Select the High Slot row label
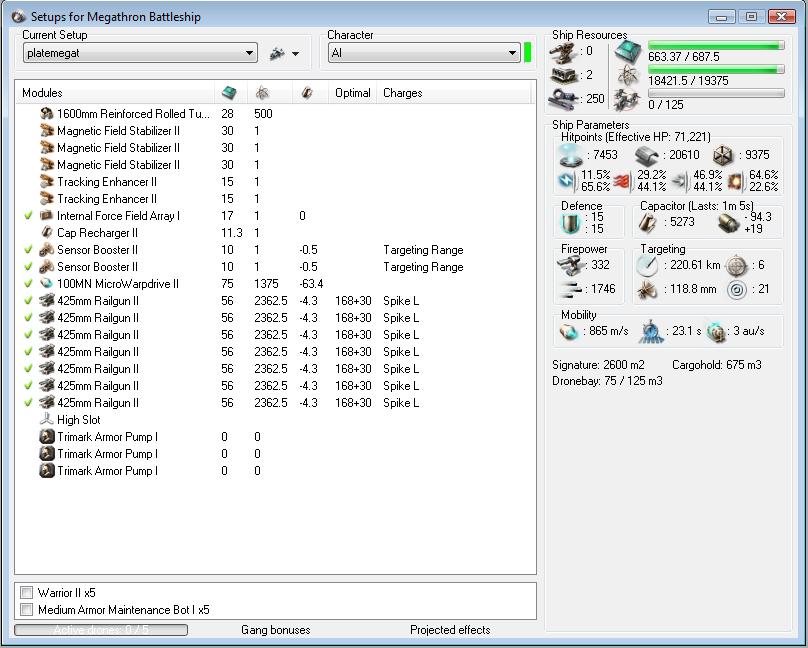The height and width of the screenshot is (648, 808). coord(78,420)
